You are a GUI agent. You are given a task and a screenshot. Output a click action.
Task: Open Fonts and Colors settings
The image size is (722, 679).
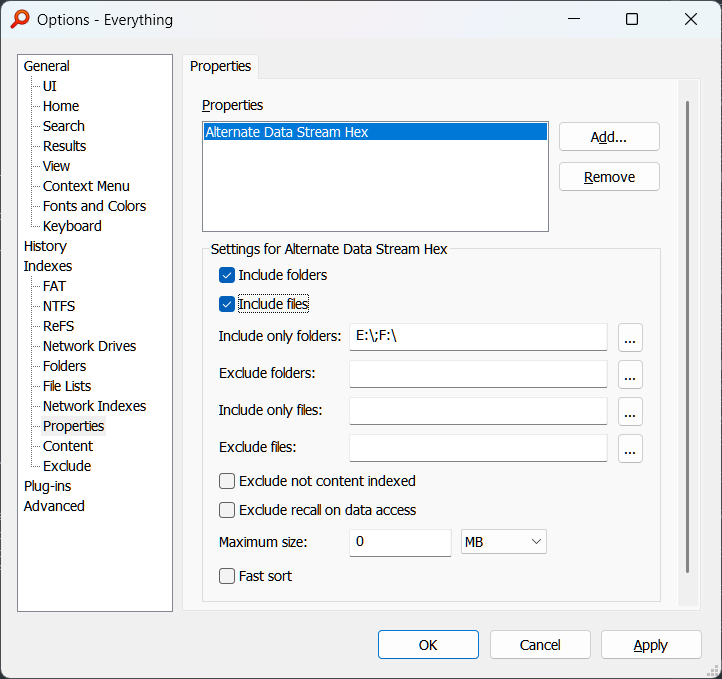(x=94, y=206)
